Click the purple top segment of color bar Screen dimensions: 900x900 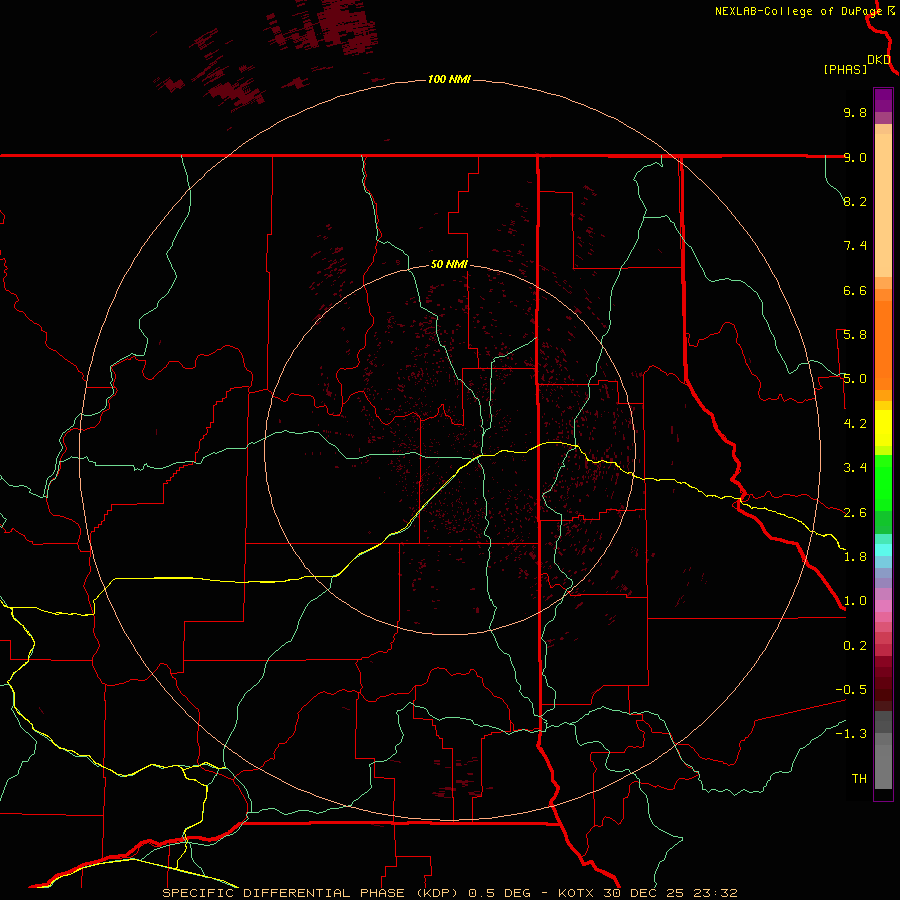click(883, 100)
